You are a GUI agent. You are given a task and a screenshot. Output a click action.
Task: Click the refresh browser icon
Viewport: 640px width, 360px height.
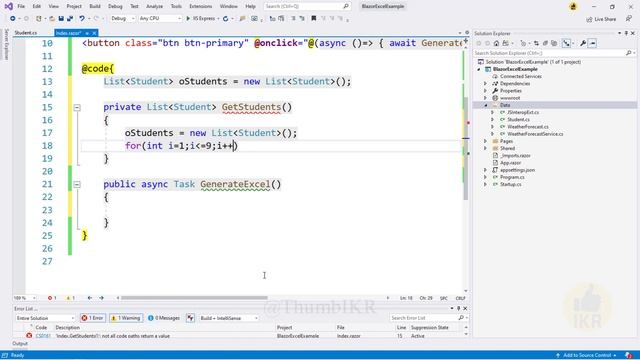click(225, 18)
